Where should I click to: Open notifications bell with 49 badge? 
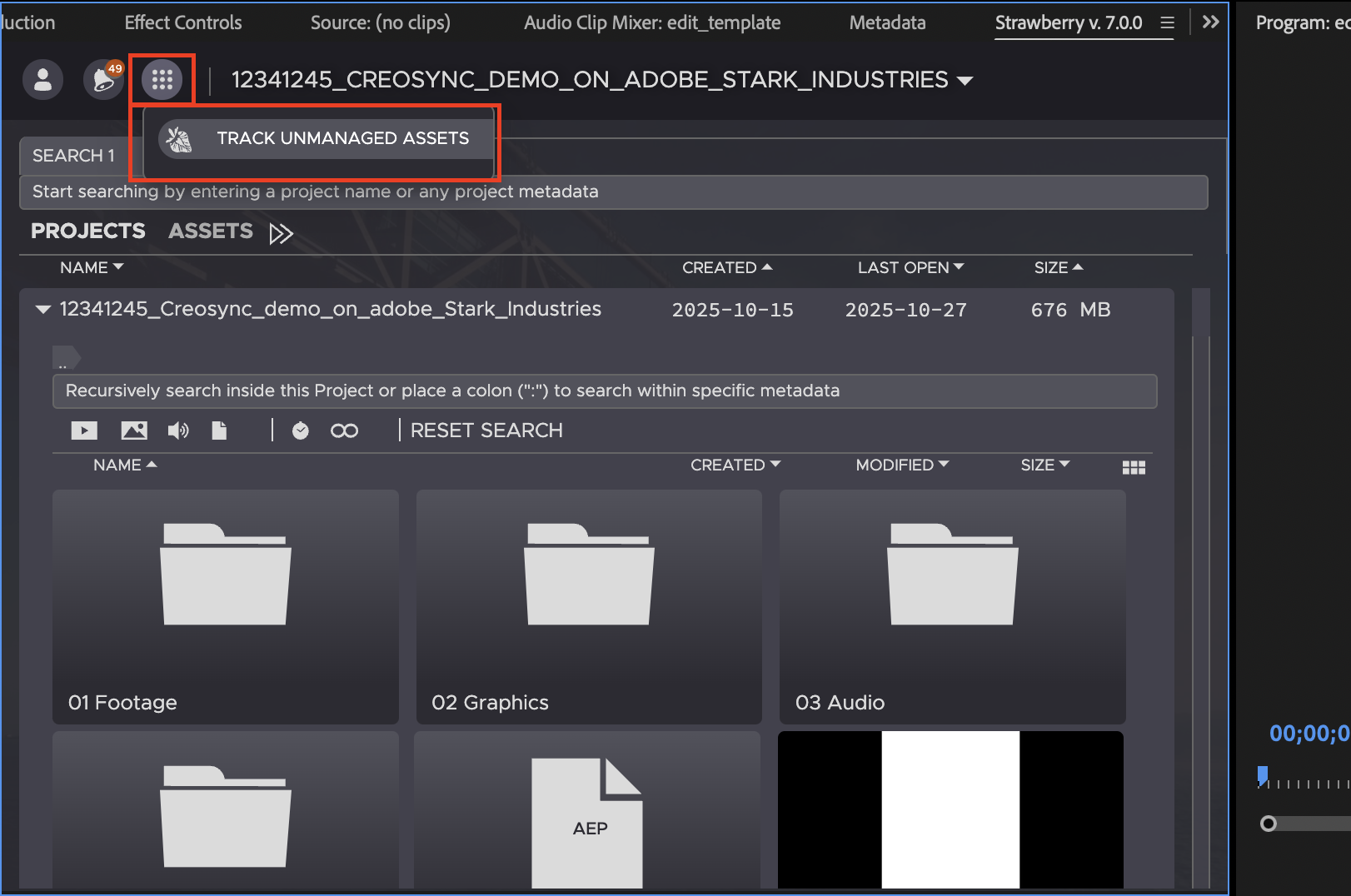[x=103, y=80]
